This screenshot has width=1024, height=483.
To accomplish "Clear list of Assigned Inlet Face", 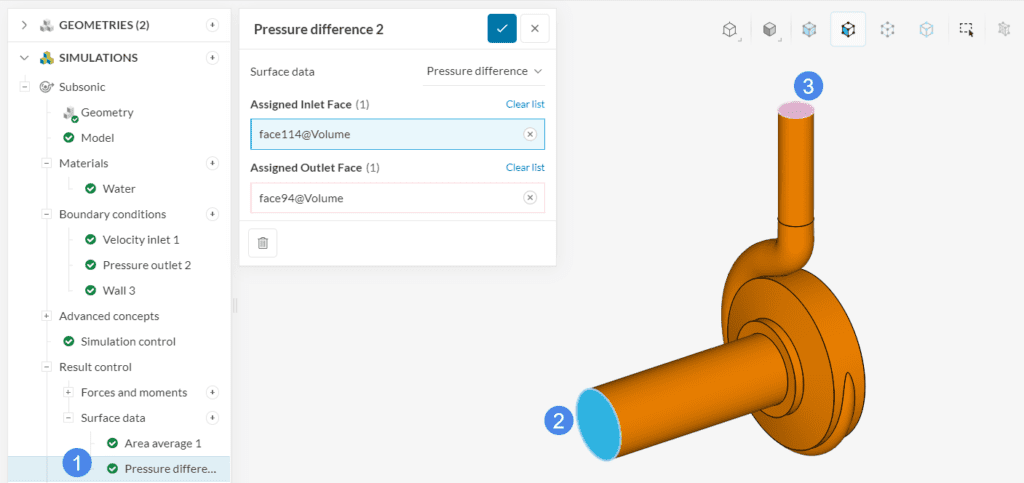I will tap(525, 104).
